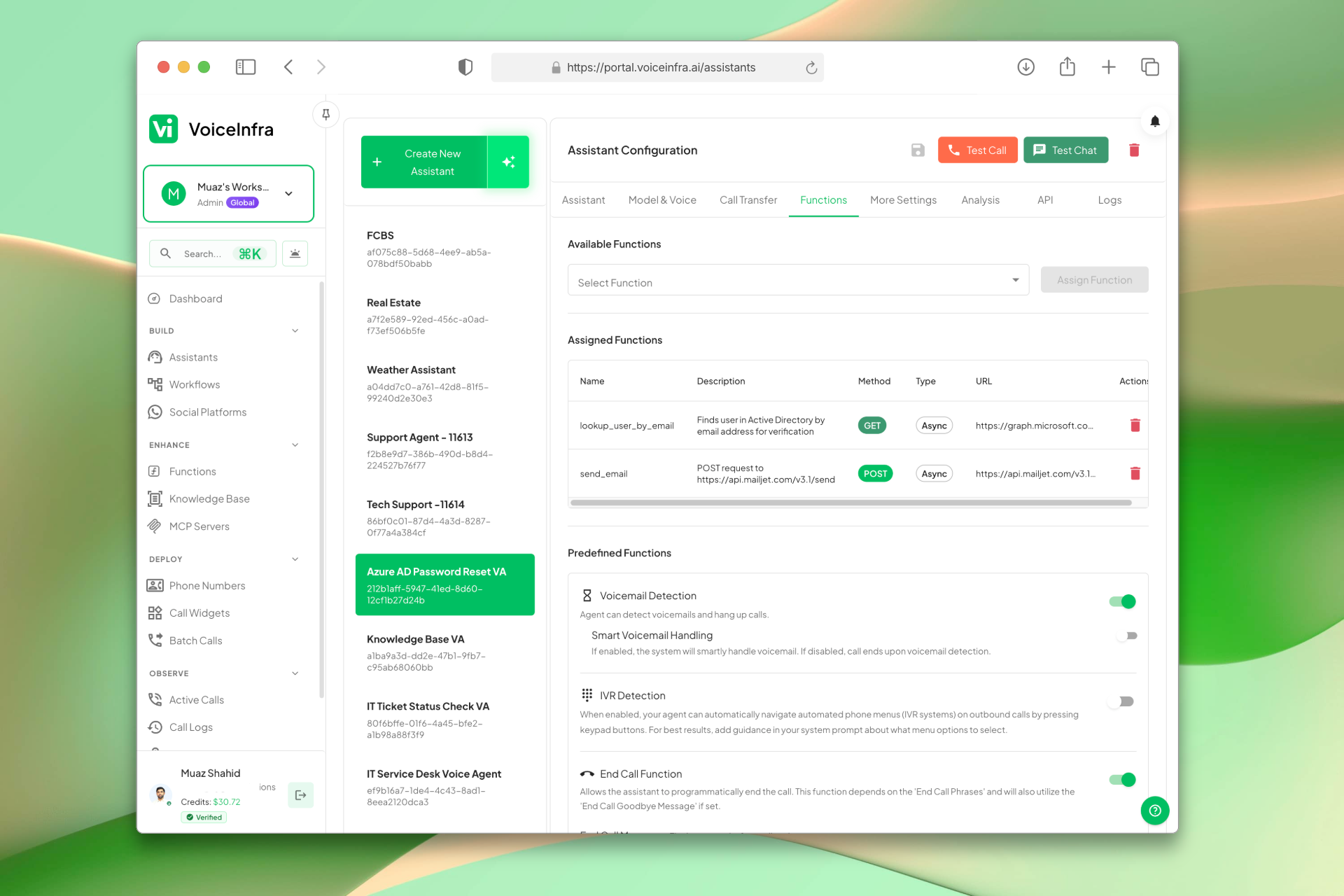The height and width of the screenshot is (896, 1344).
Task: Collapse the OBSERVE sidebar section
Action: click(295, 673)
